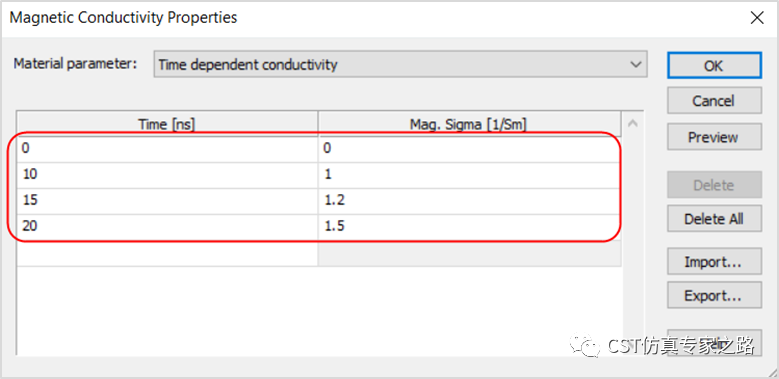Click the Mag. Sigma [1/Sm] column header

point(469,124)
